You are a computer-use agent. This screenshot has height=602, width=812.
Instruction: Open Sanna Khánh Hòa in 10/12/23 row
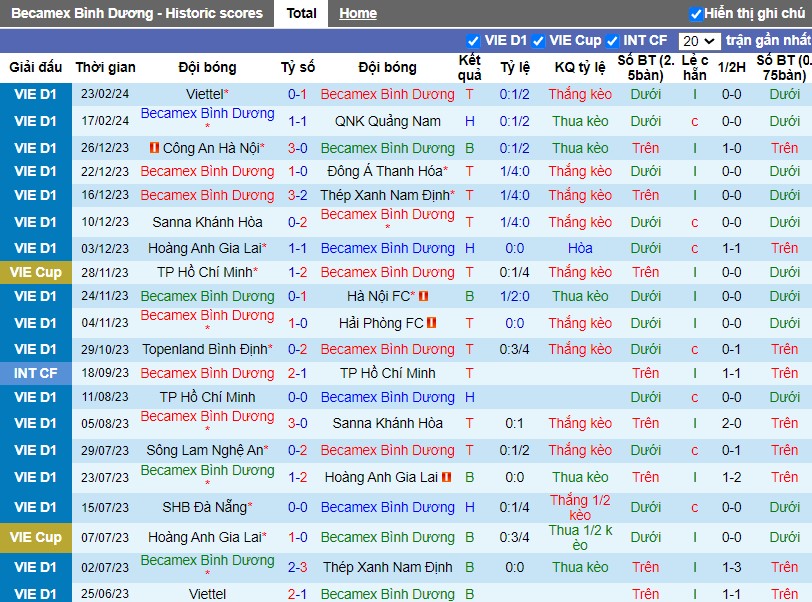point(207,222)
